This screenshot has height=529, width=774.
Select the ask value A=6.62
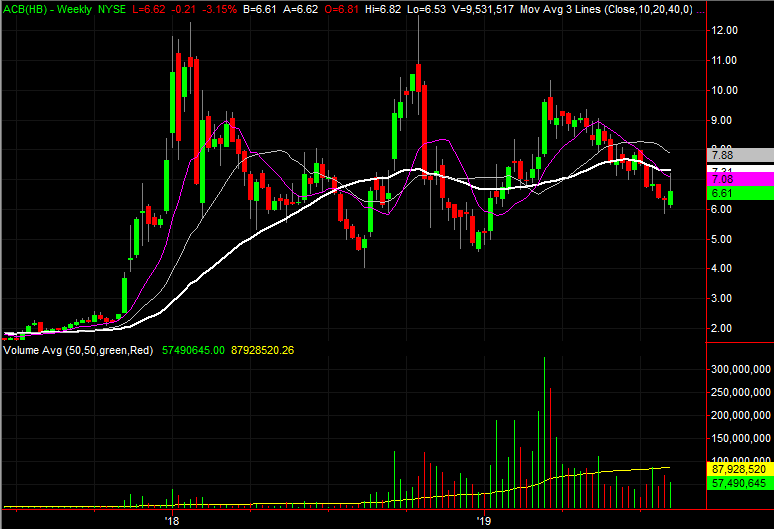click(x=301, y=9)
